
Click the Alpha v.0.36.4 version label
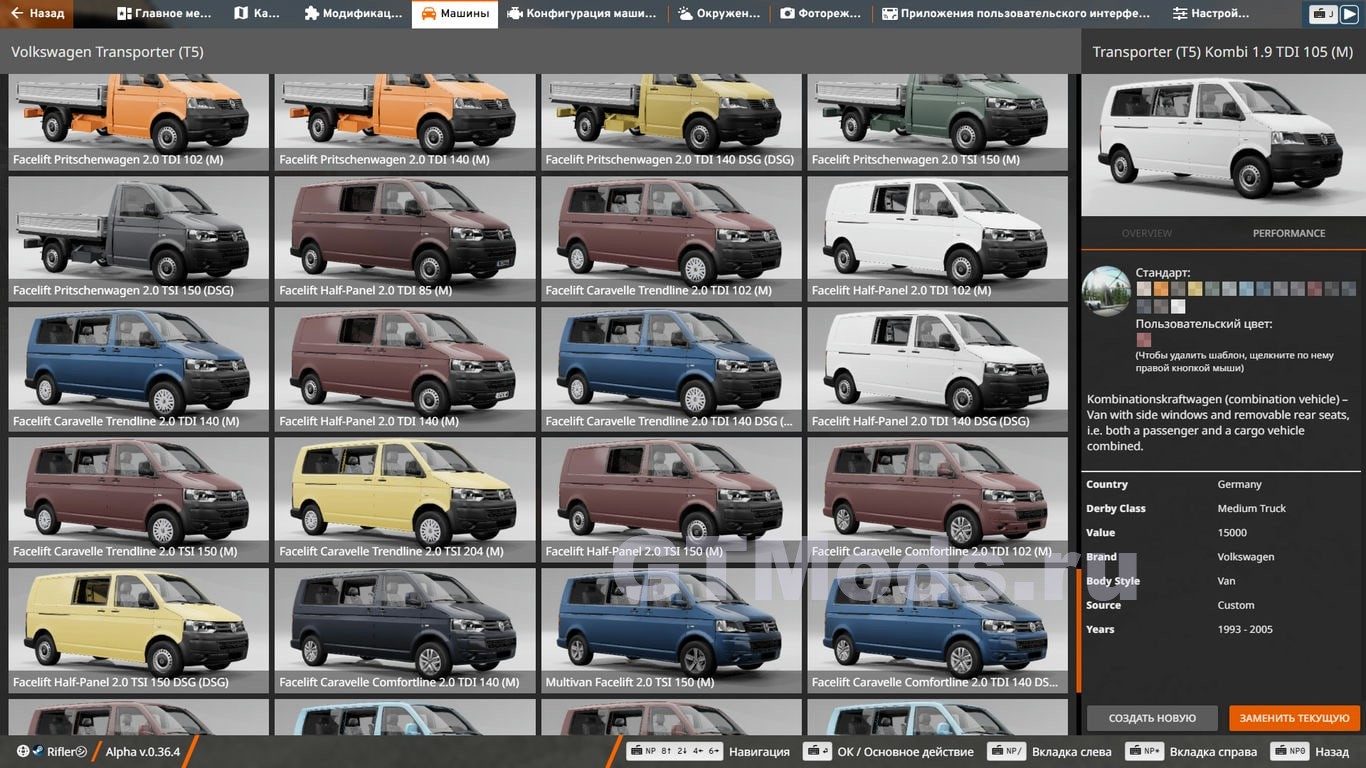tap(143, 752)
